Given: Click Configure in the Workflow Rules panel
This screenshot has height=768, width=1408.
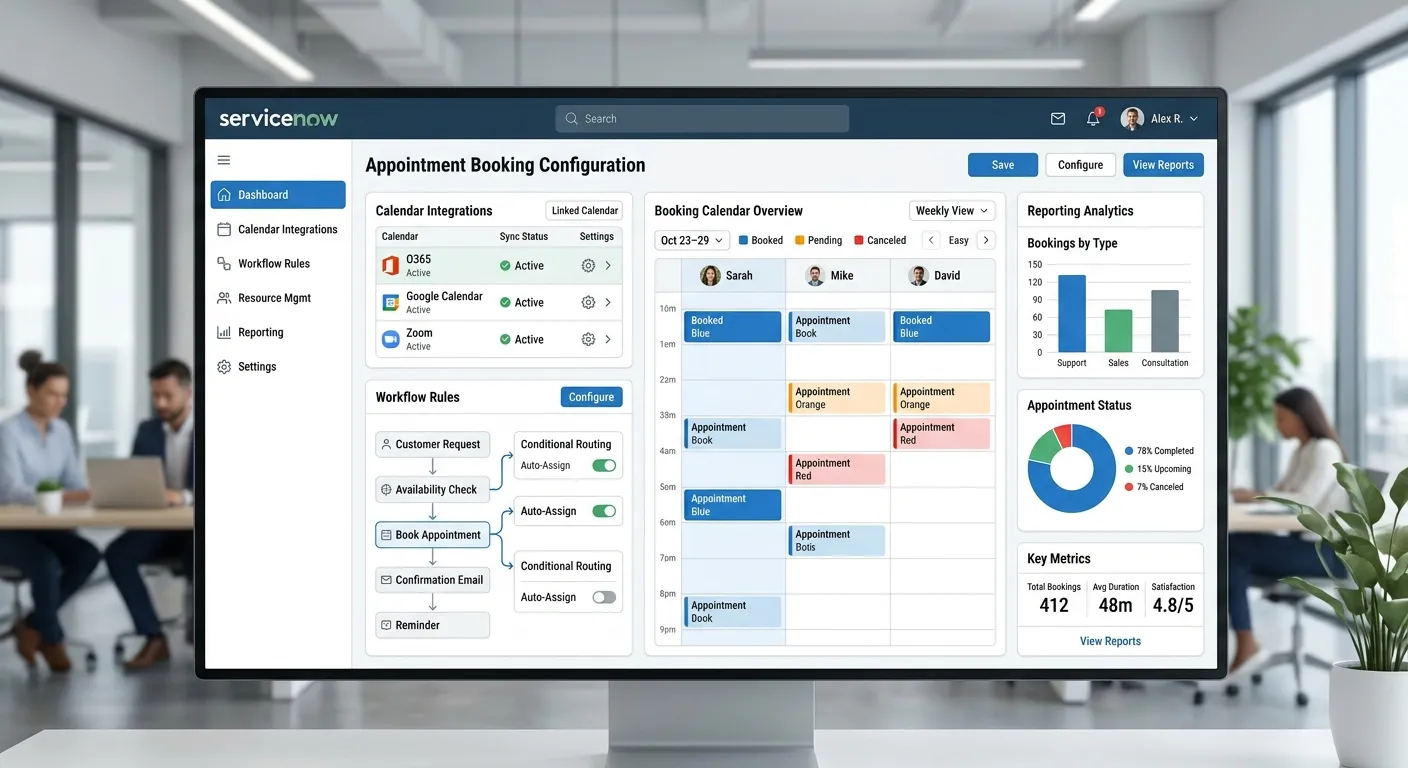Looking at the screenshot, I should (x=591, y=397).
